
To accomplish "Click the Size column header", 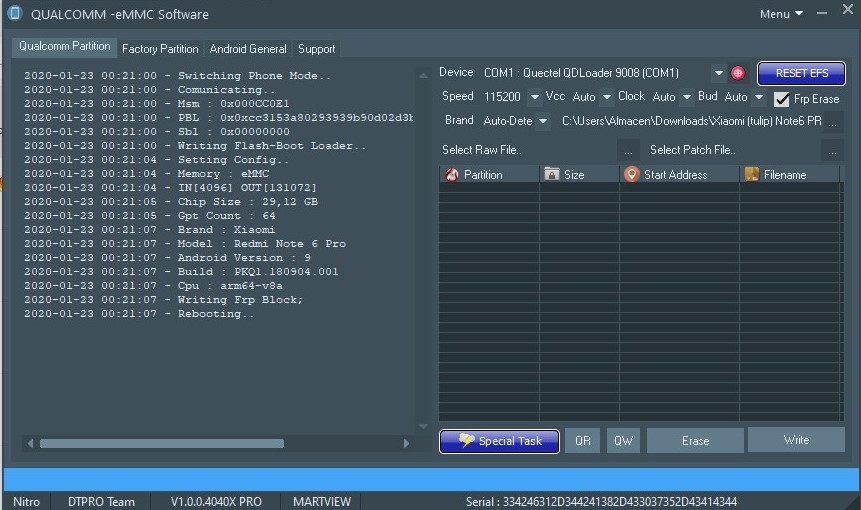I will (579, 175).
